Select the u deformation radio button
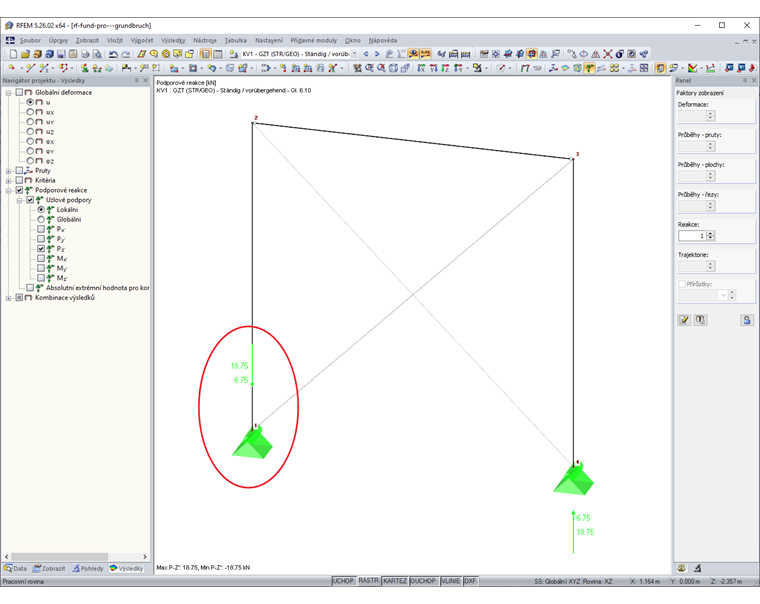 [x=30, y=102]
